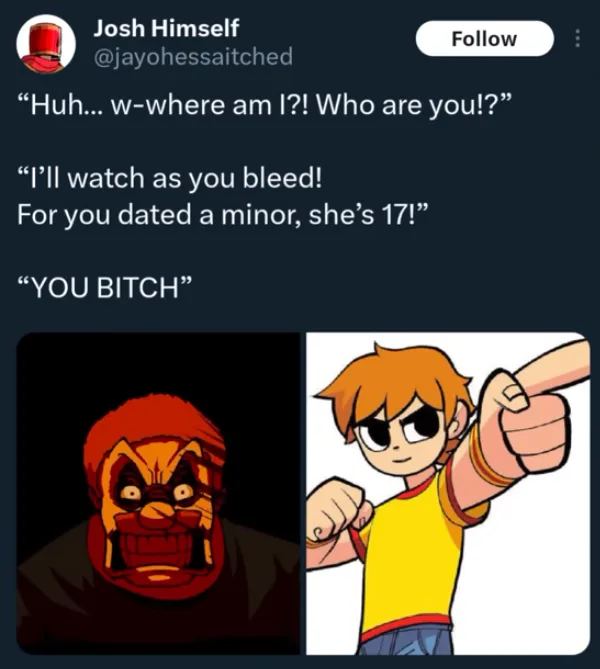The image size is (600, 669).
Task: Click the boy's orange hair
Action: (x=393, y=382)
